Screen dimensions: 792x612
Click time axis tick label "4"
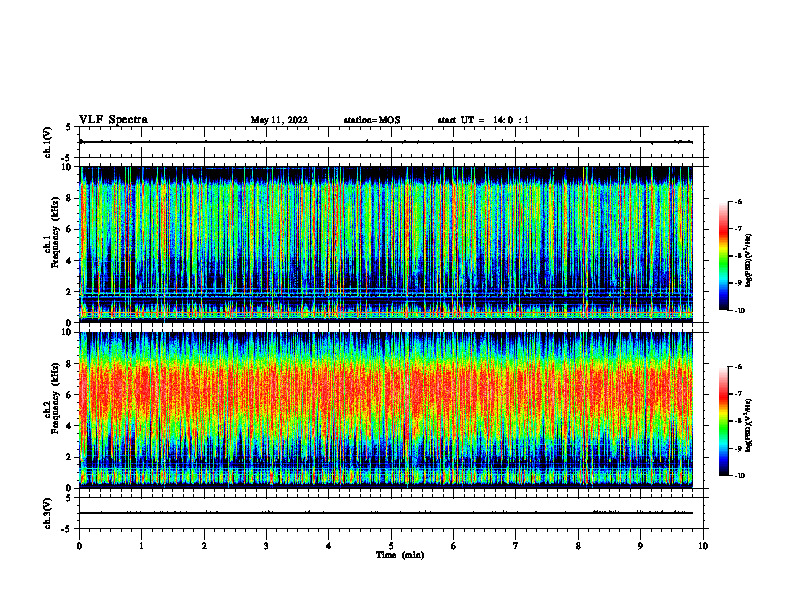(x=329, y=546)
